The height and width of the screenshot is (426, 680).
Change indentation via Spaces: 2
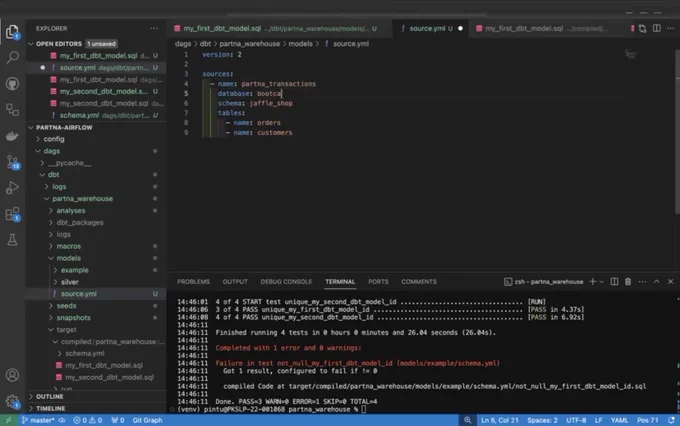click(542, 420)
